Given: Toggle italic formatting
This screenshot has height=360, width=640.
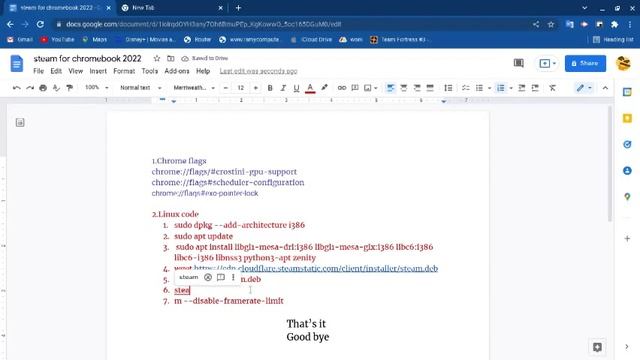Looking at the screenshot, I should pyautogui.click(x=283, y=88).
